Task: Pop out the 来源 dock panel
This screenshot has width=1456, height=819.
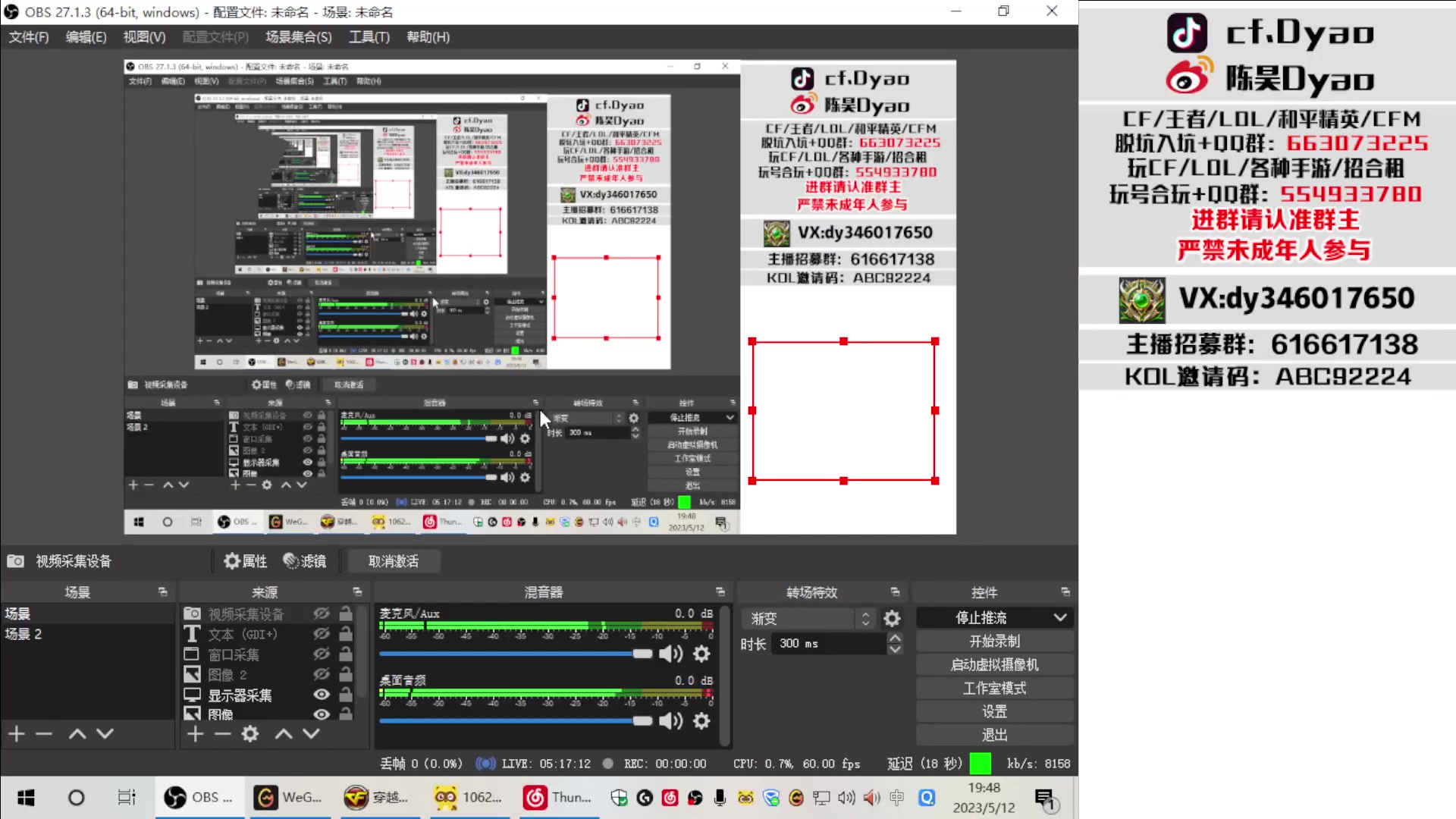Action: point(357,591)
